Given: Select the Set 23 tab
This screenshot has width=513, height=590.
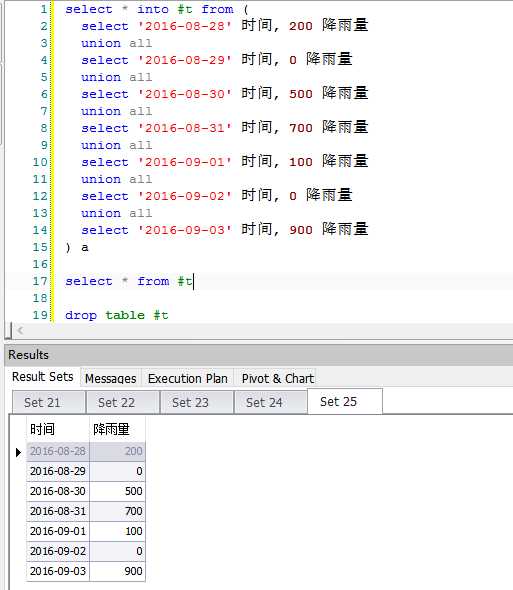Looking at the screenshot, I should [196, 402].
